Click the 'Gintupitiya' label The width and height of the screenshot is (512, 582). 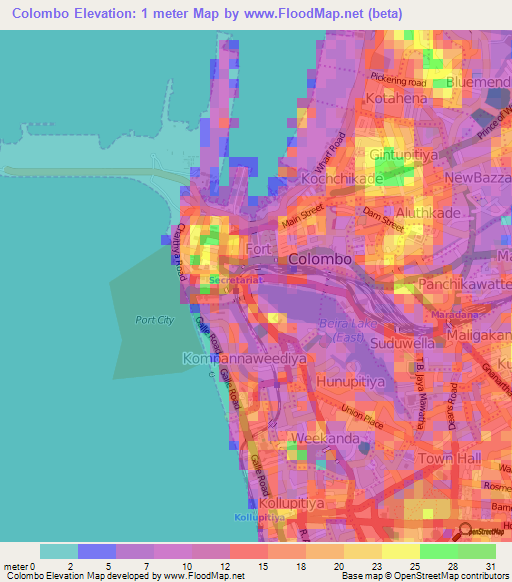(x=404, y=155)
